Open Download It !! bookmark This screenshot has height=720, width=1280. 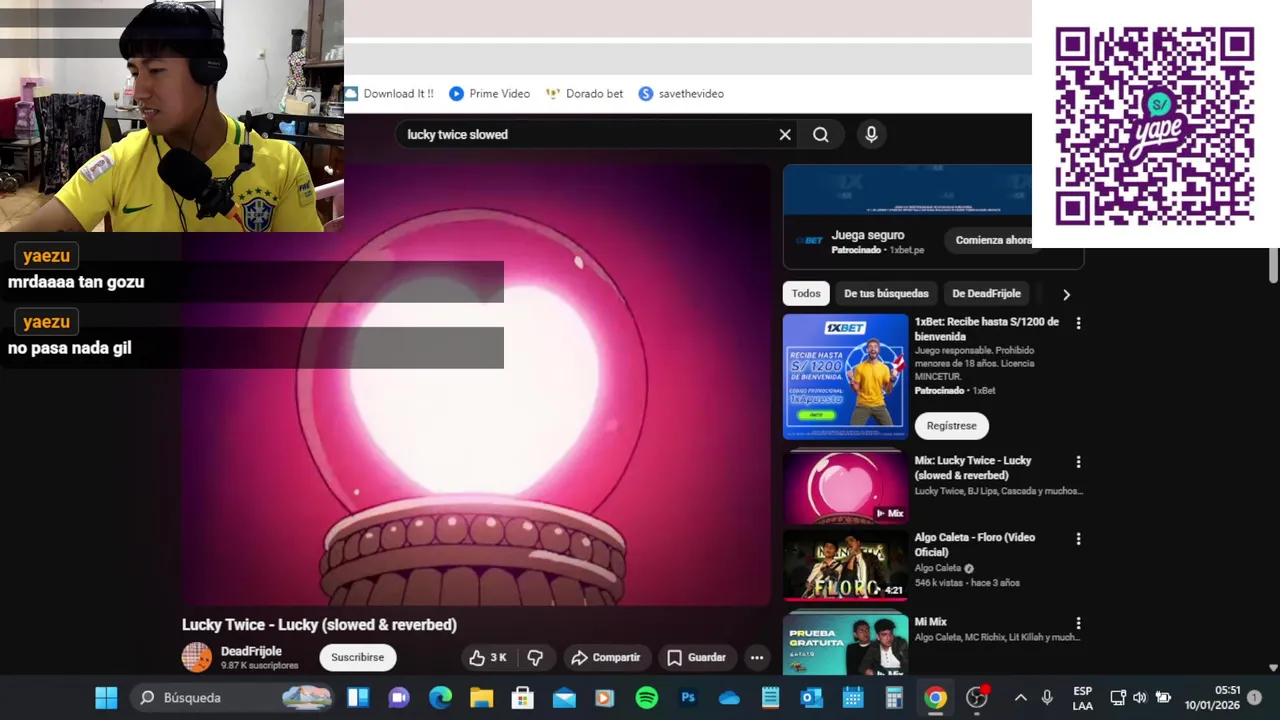click(x=389, y=94)
